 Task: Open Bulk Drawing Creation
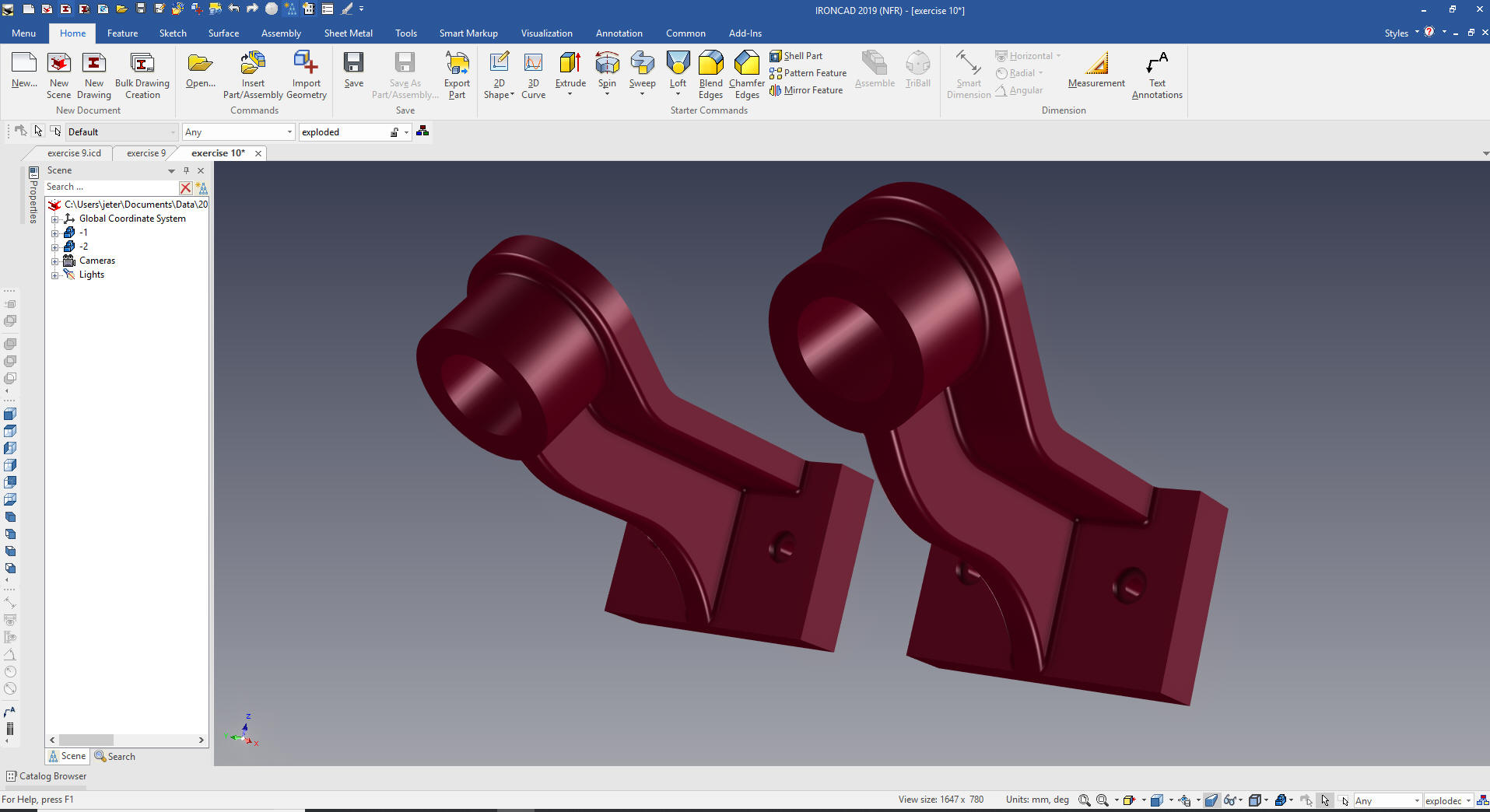coord(142,75)
